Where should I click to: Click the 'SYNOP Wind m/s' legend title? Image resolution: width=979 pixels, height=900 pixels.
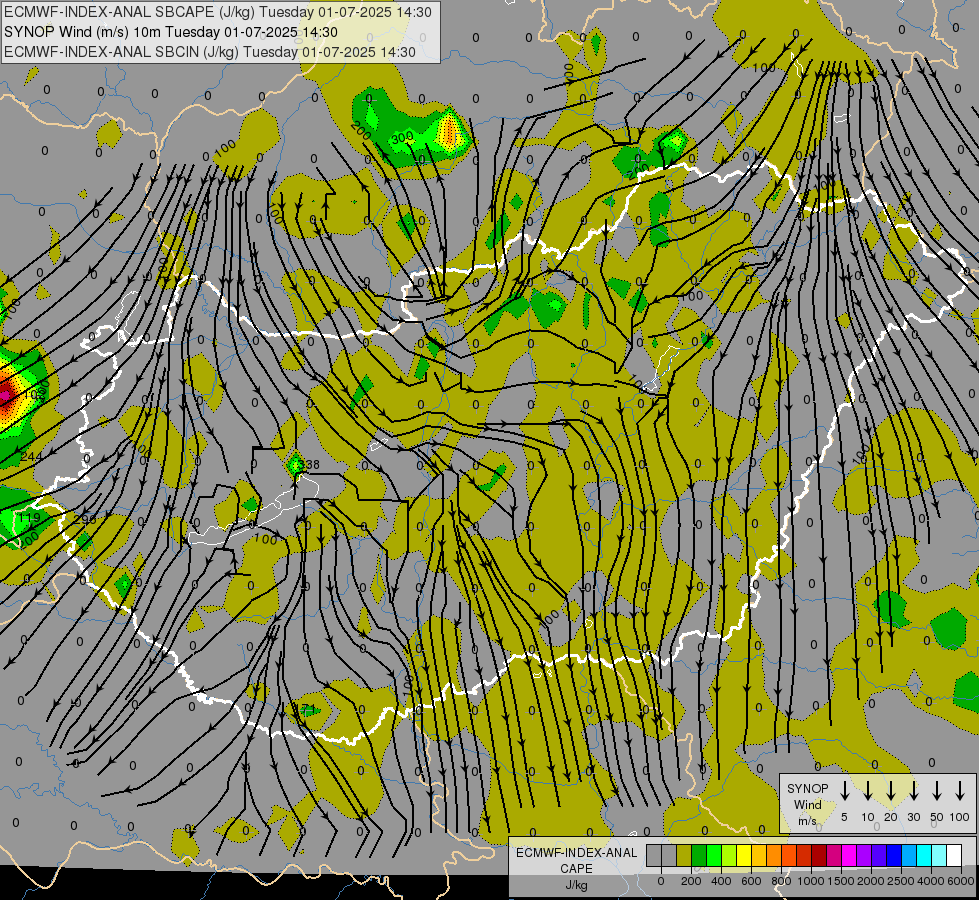[x=807, y=804]
